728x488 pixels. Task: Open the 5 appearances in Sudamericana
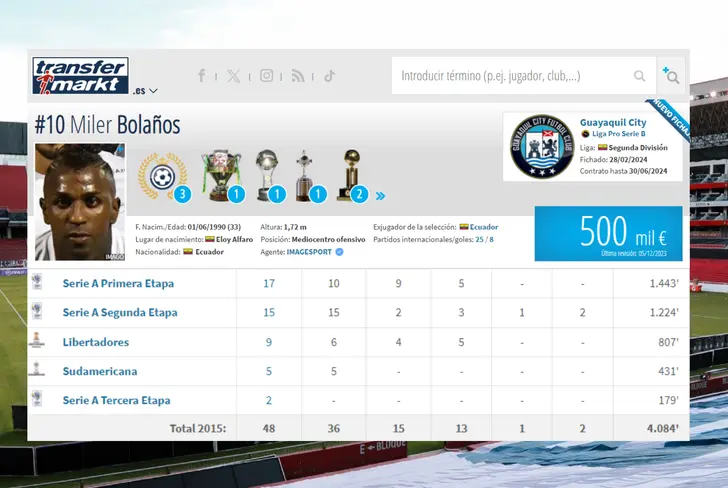(269, 371)
